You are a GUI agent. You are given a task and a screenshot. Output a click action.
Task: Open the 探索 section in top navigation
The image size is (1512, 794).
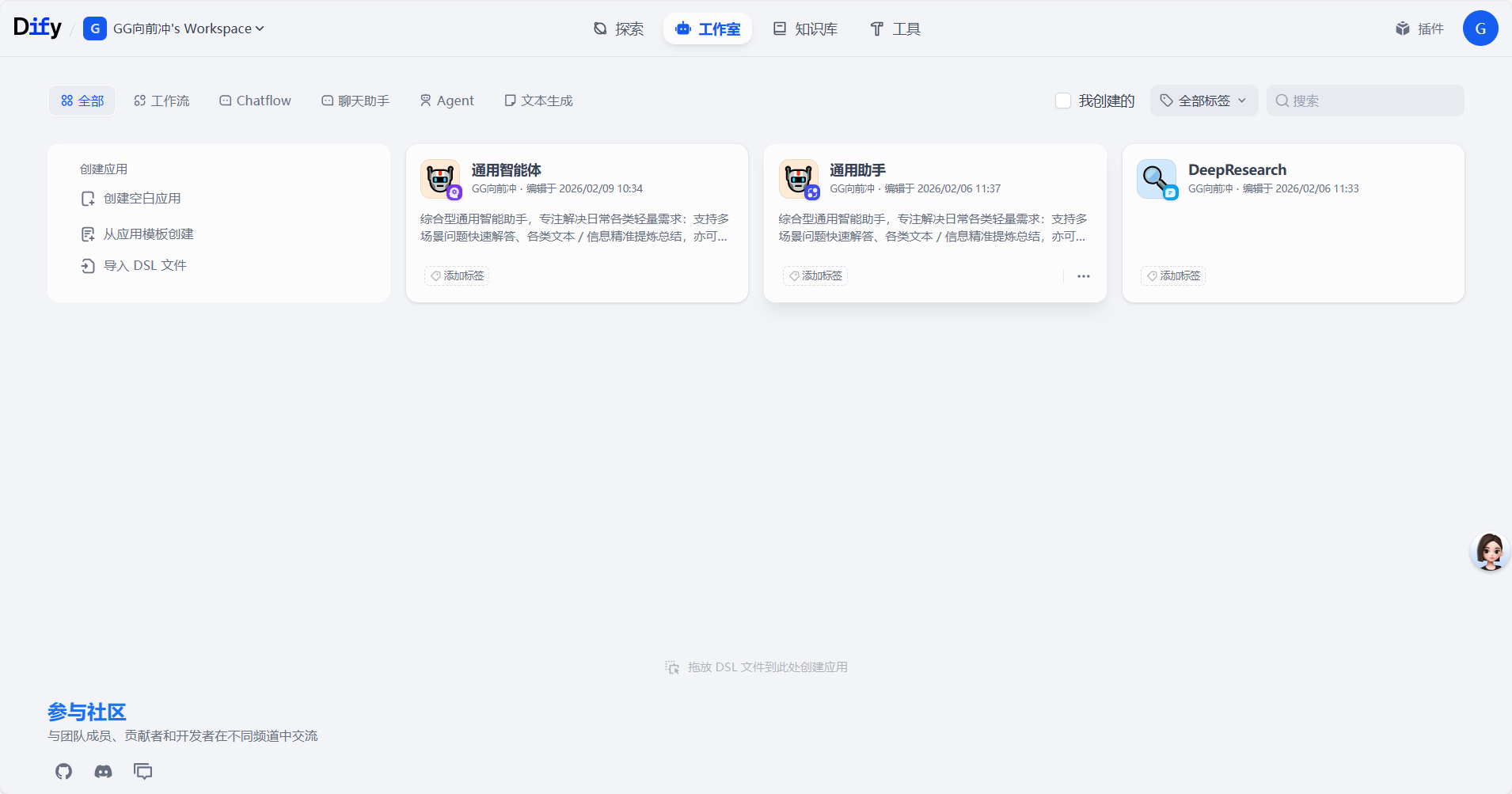(619, 28)
